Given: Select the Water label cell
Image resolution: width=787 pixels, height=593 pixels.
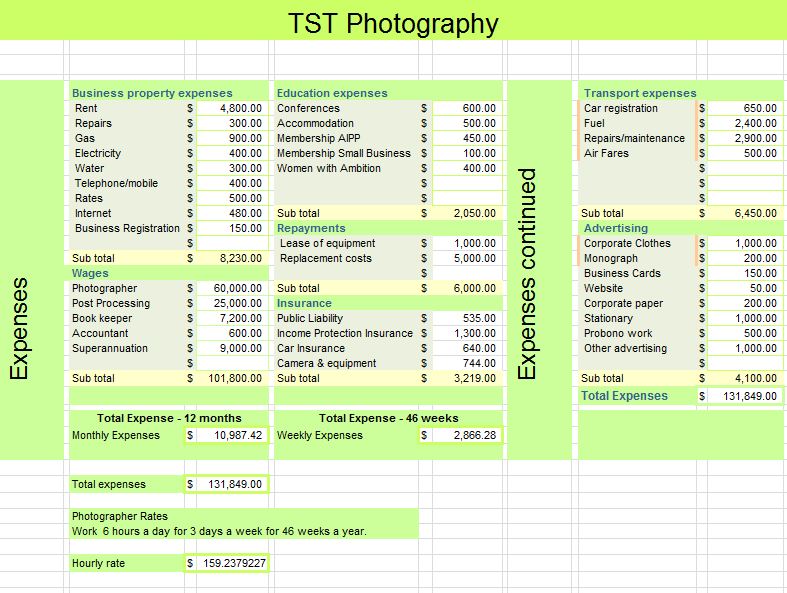Looking at the screenshot, I should point(127,168).
